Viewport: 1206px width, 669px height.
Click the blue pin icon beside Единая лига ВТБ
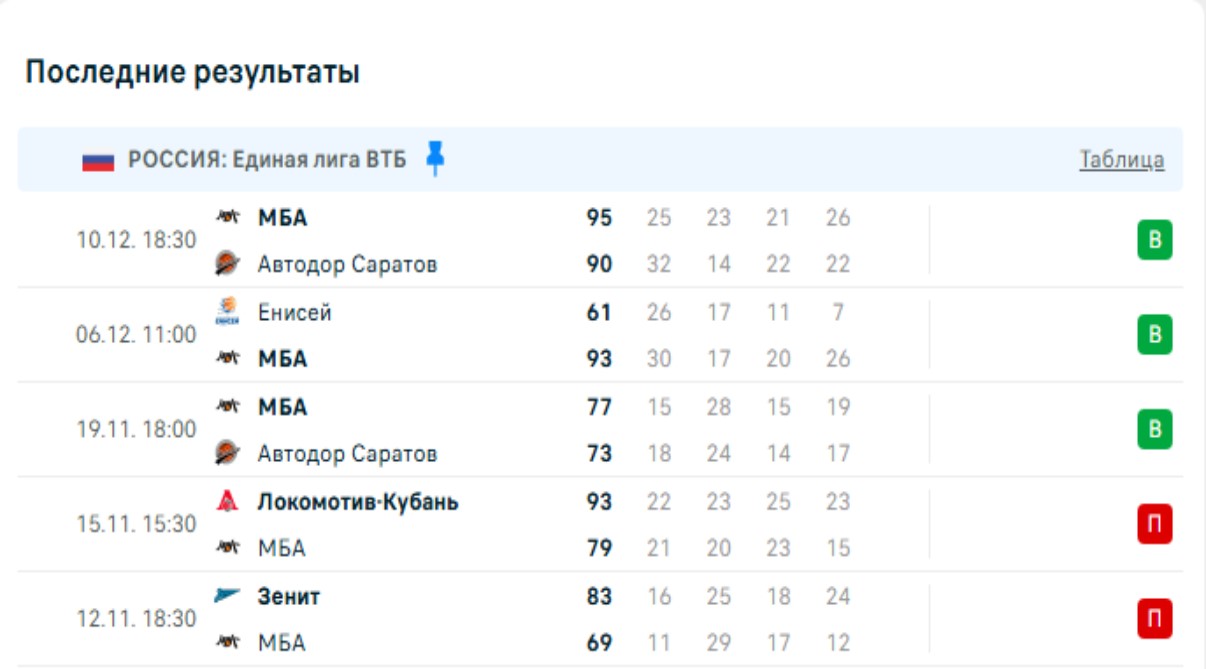pos(434,159)
